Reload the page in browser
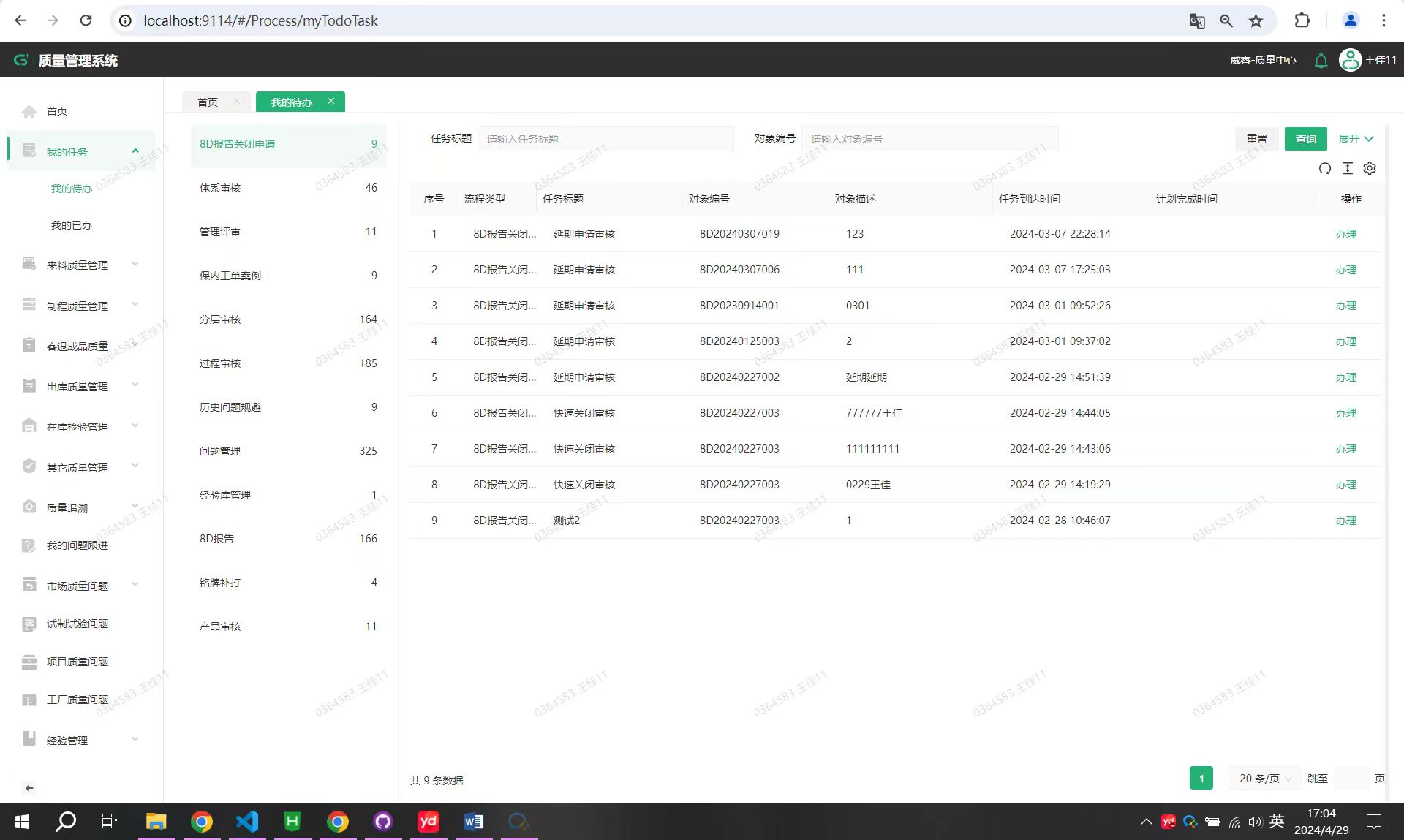This screenshot has height=840, width=1404. (x=86, y=20)
